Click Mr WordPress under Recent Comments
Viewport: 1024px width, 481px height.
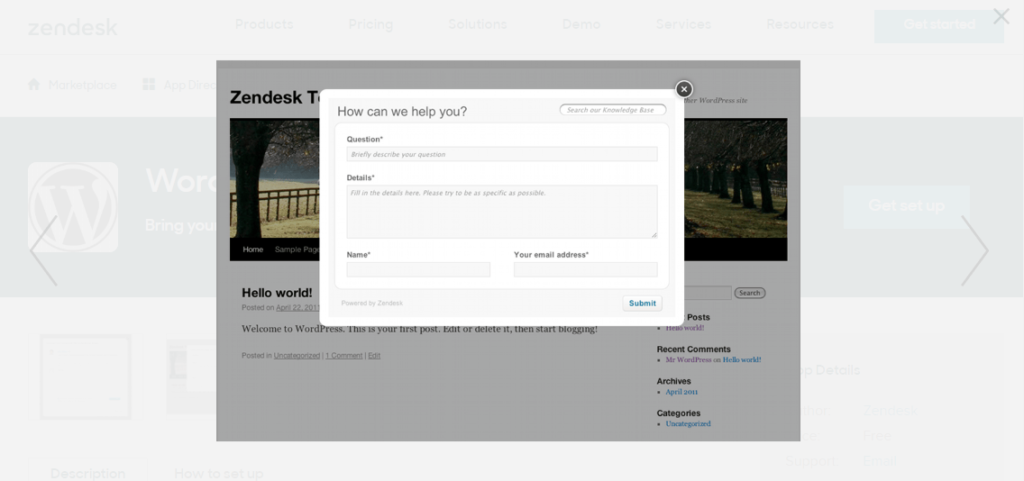pos(688,360)
